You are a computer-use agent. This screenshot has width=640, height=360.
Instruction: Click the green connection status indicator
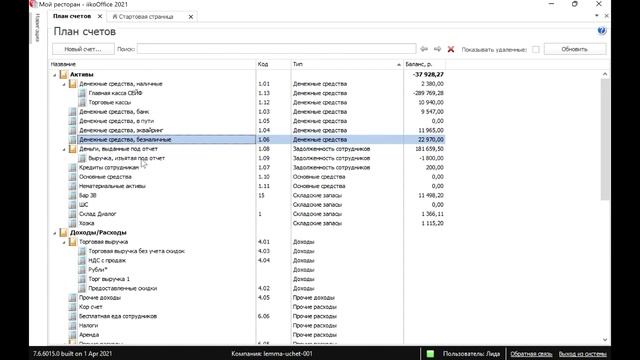[430, 353]
